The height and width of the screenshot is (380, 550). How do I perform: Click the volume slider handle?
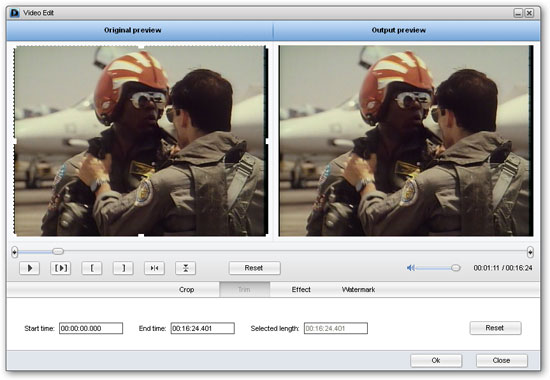coord(456,268)
